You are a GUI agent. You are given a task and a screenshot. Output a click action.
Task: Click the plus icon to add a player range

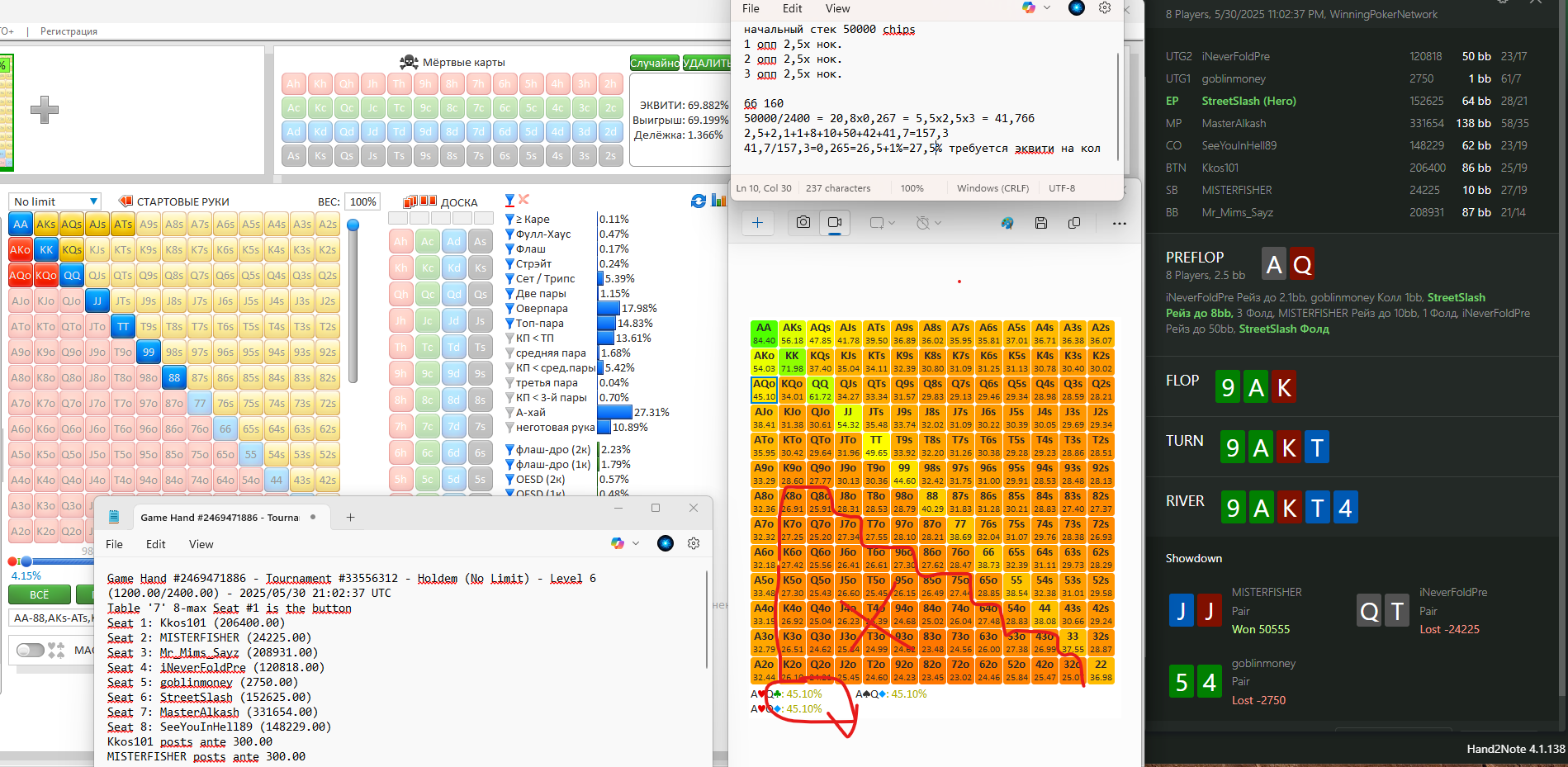(x=45, y=110)
